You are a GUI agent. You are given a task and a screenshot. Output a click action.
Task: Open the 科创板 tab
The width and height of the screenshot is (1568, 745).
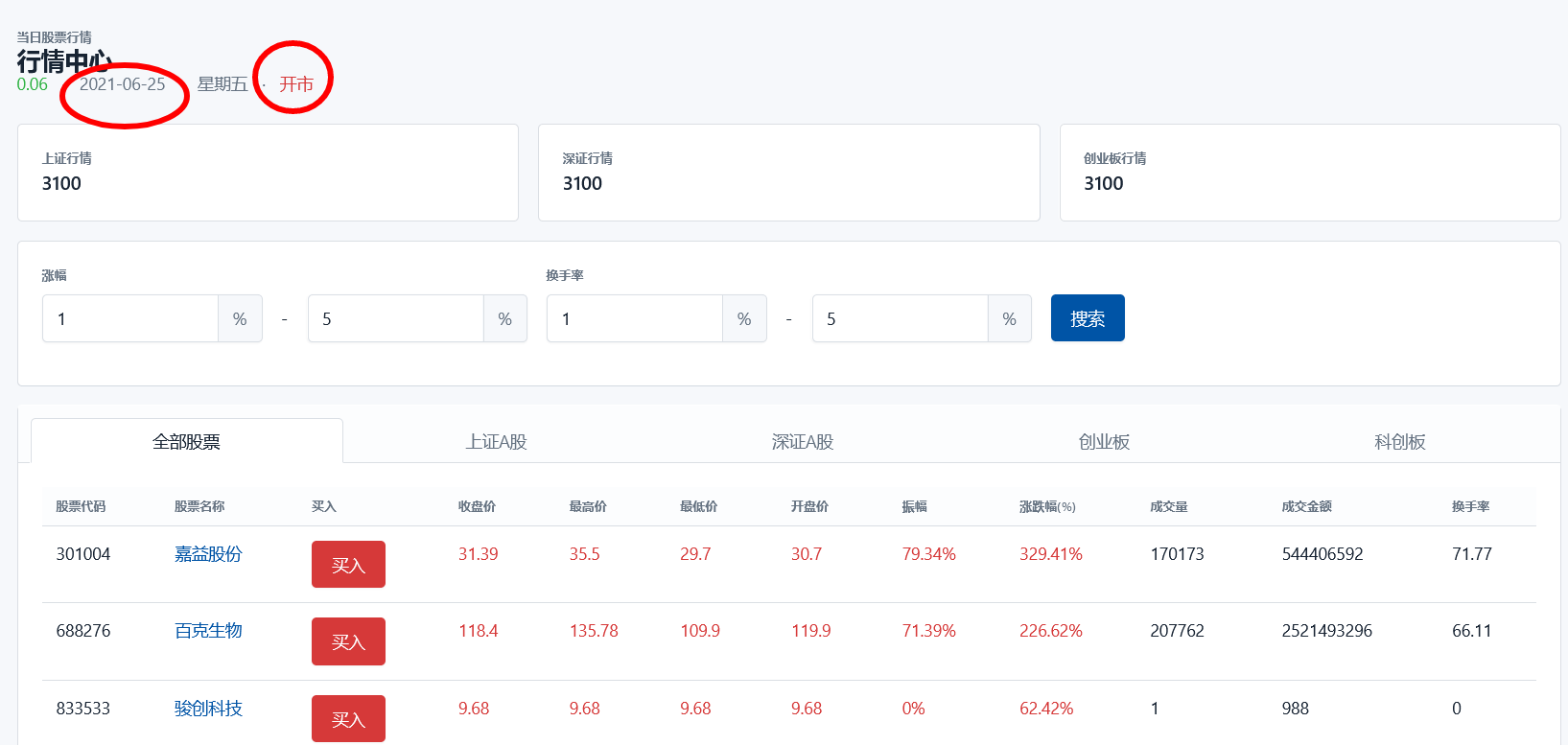[x=1399, y=442]
